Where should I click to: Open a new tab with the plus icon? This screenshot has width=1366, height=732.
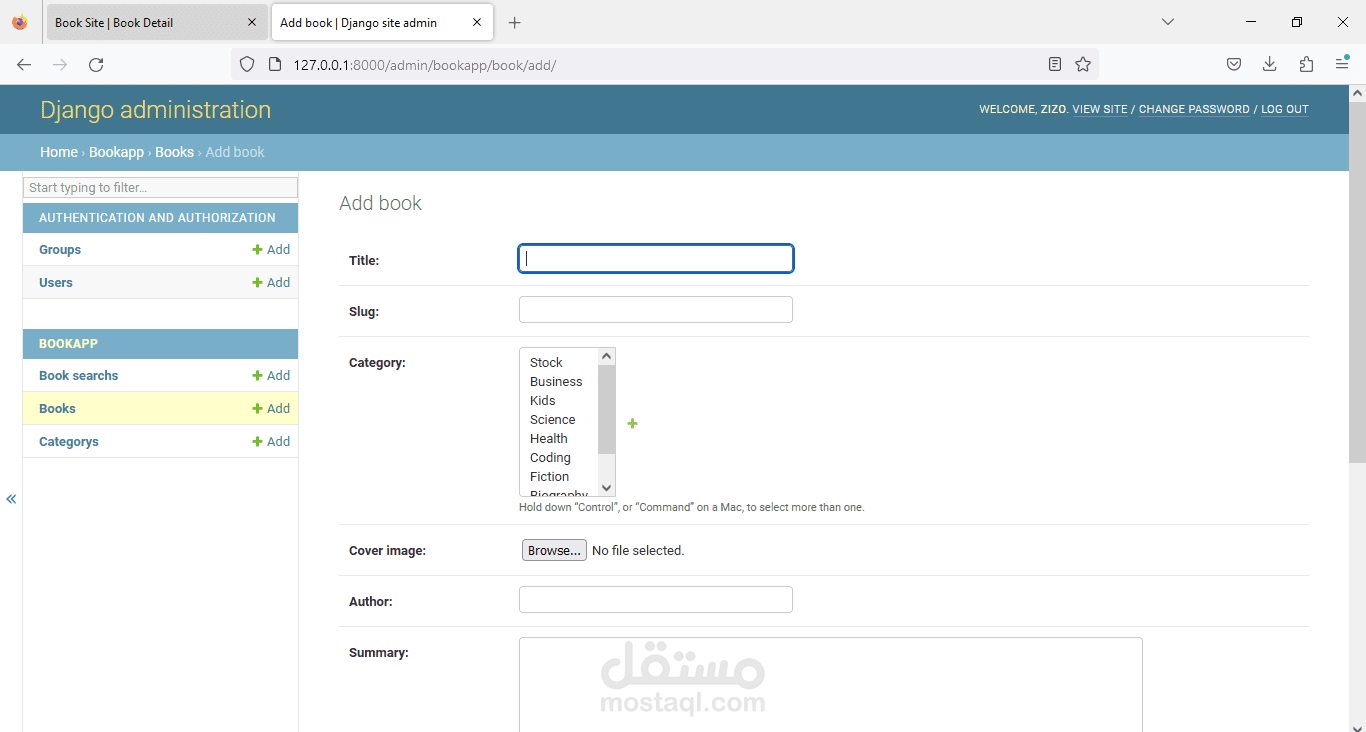[514, 22]
